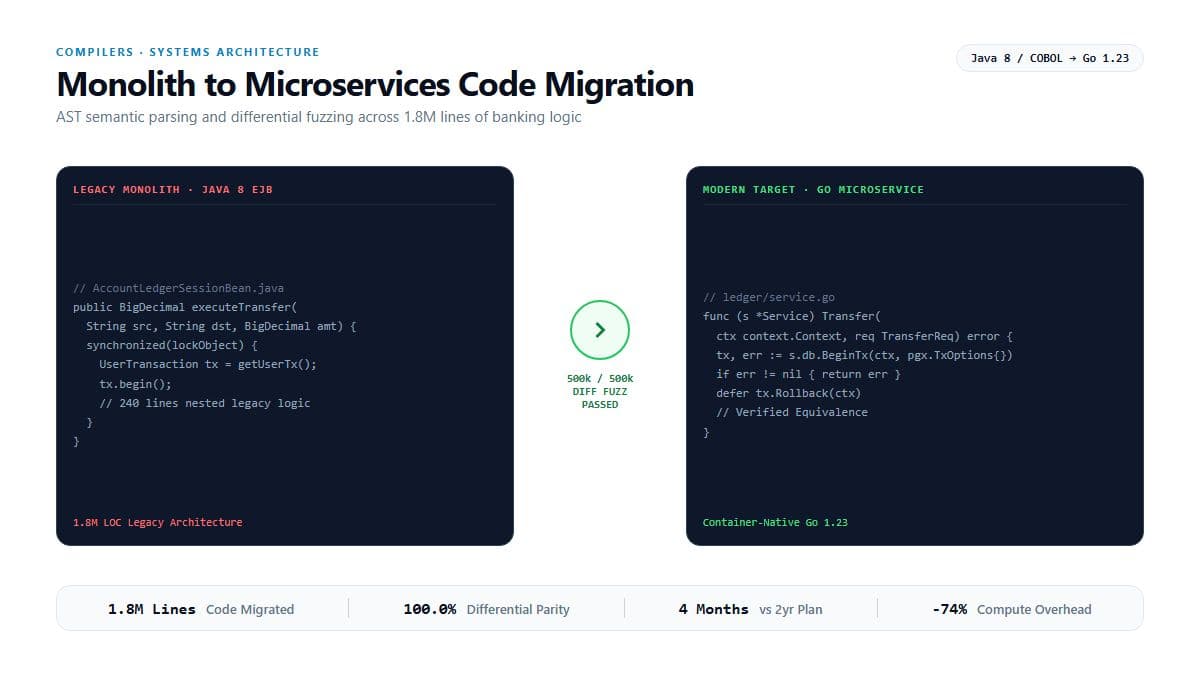This screenshot has width=1200, height=675.
Task: Select the Monolith to Microservices Code Migration title
Action: point(375,84)
